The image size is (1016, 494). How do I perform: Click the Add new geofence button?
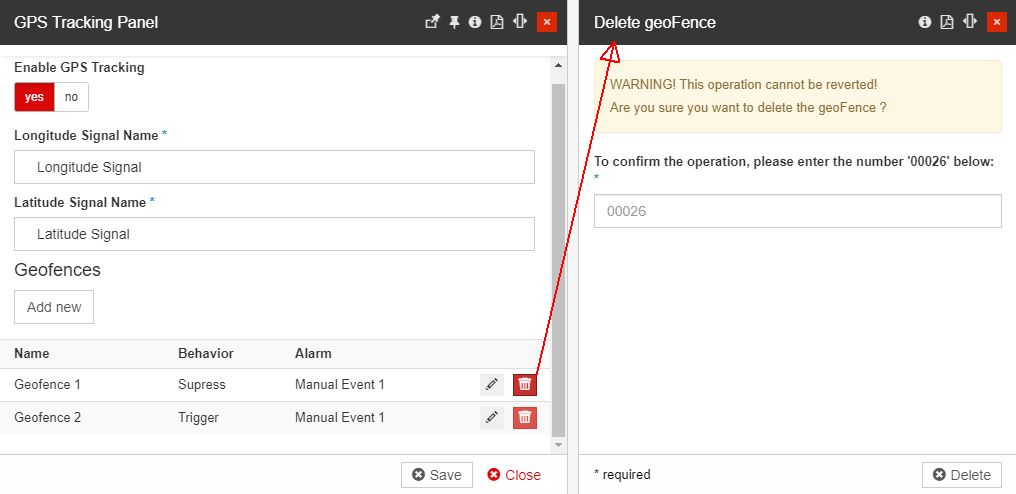(x=54, y=307)
